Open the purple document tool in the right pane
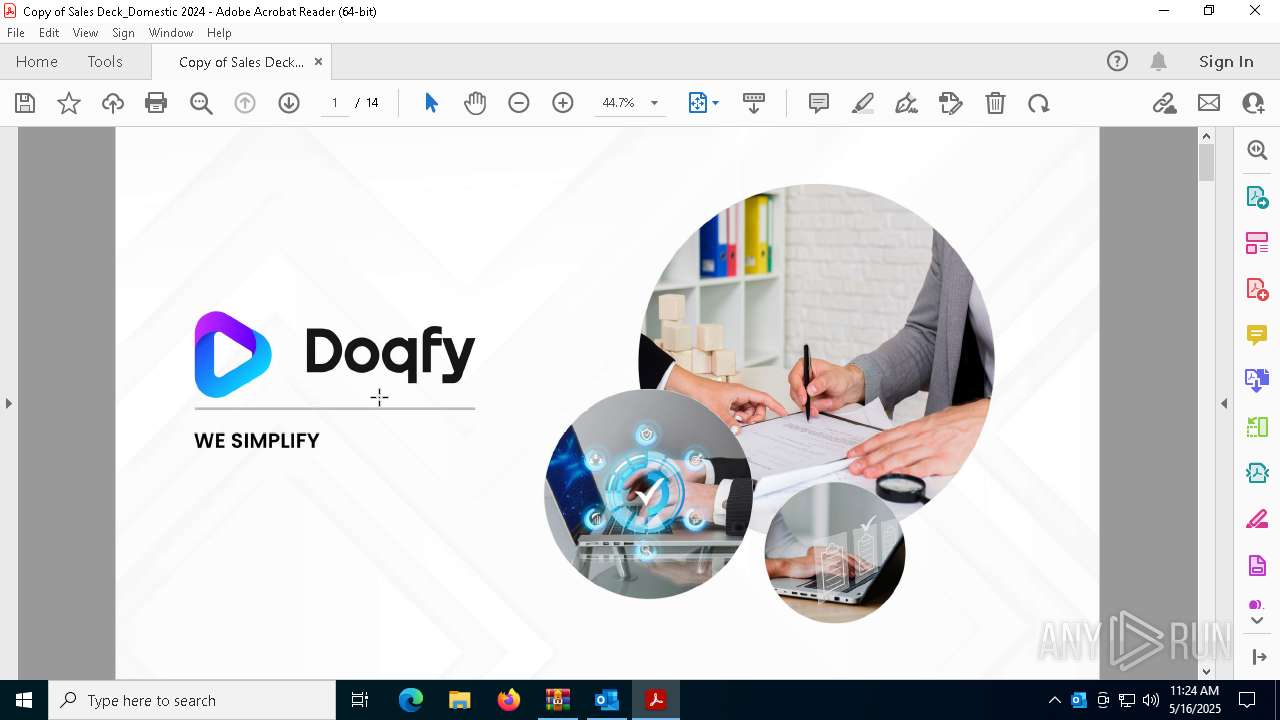1280x720 pixels. (x=1257, y=566)
